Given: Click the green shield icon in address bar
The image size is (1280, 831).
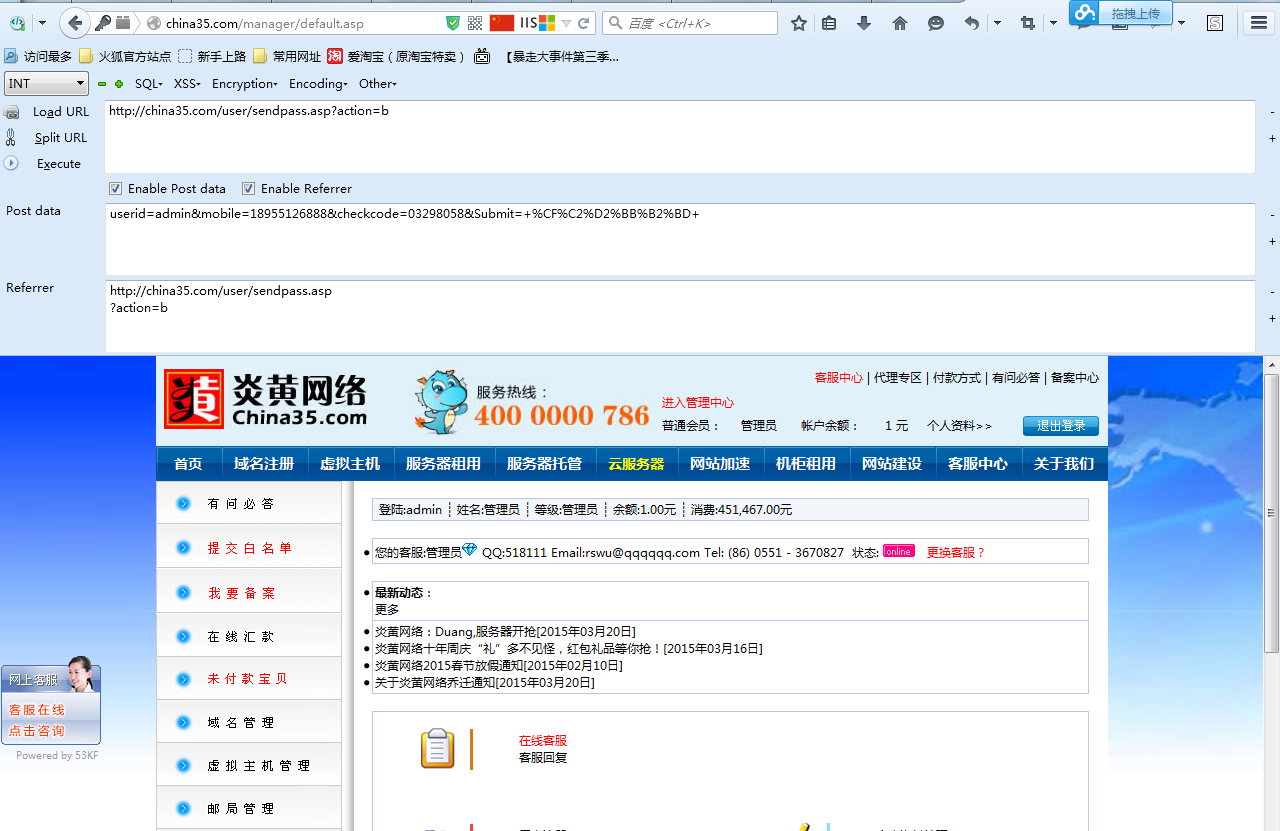Looking at the screenshot, I should (453, 23).
